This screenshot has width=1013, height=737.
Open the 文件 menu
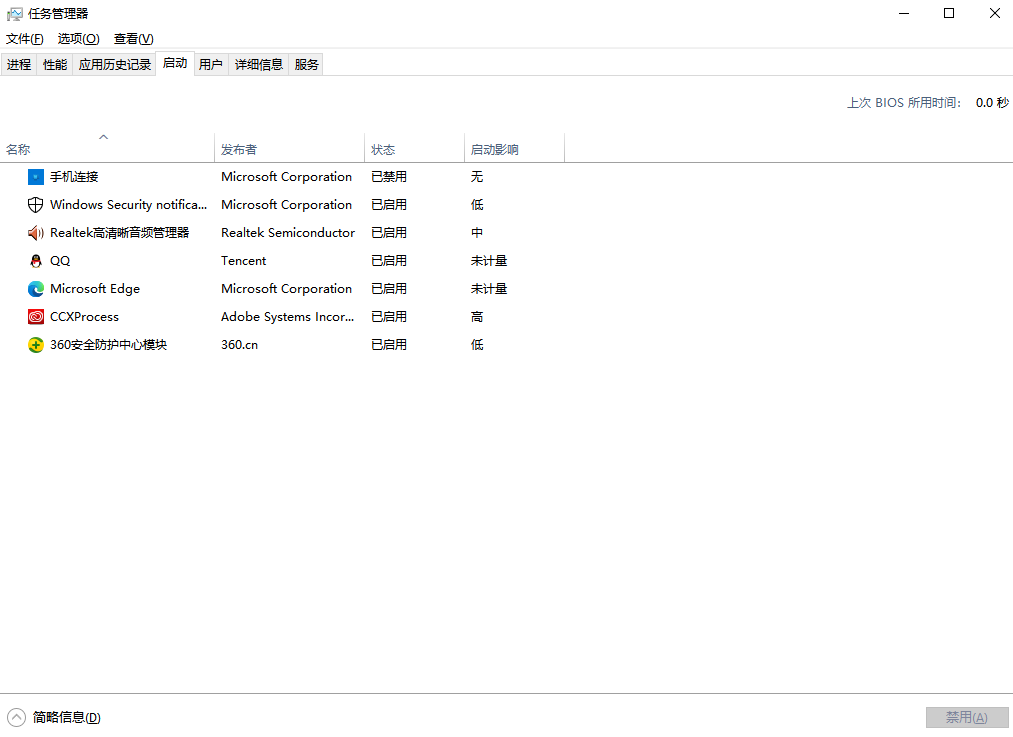point(25,39)
